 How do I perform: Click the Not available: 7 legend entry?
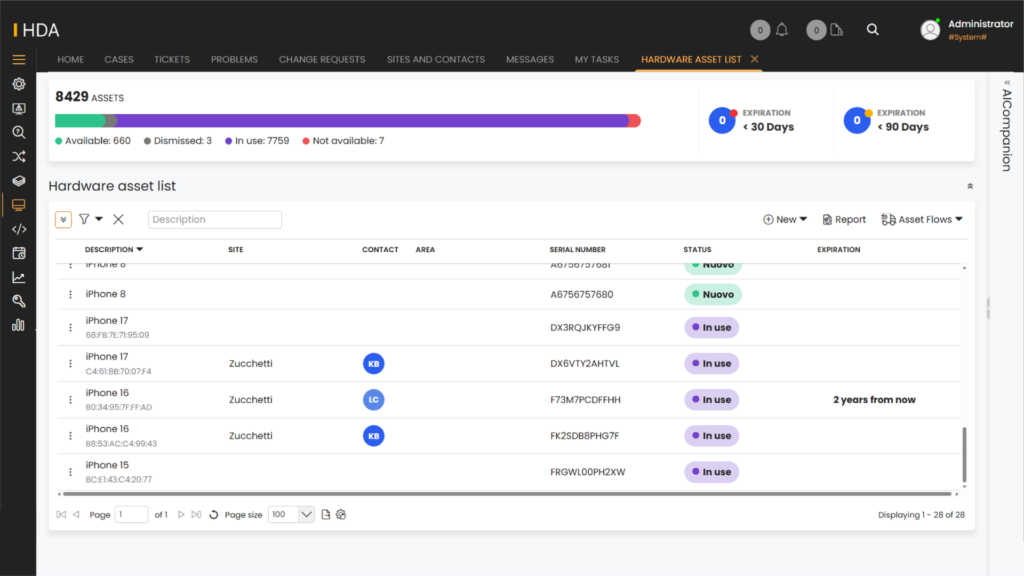tap(343, 141)
